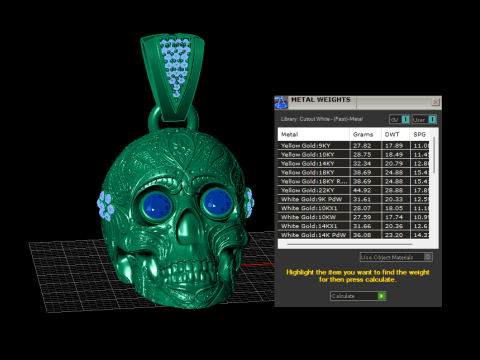Screen dimensions: 480x360
Task: Select the Yellow Gold:9KY row
Action: tap(354, 146)
